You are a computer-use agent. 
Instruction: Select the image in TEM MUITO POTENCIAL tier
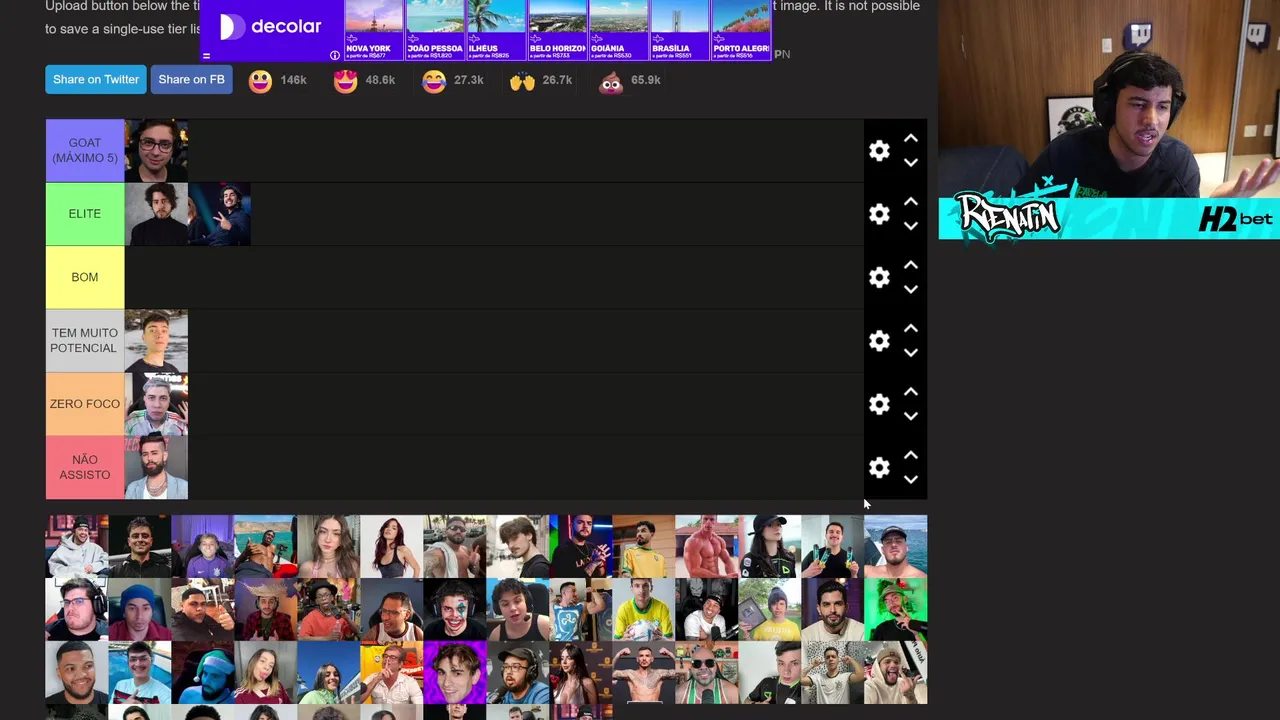(x=156, y=341)
